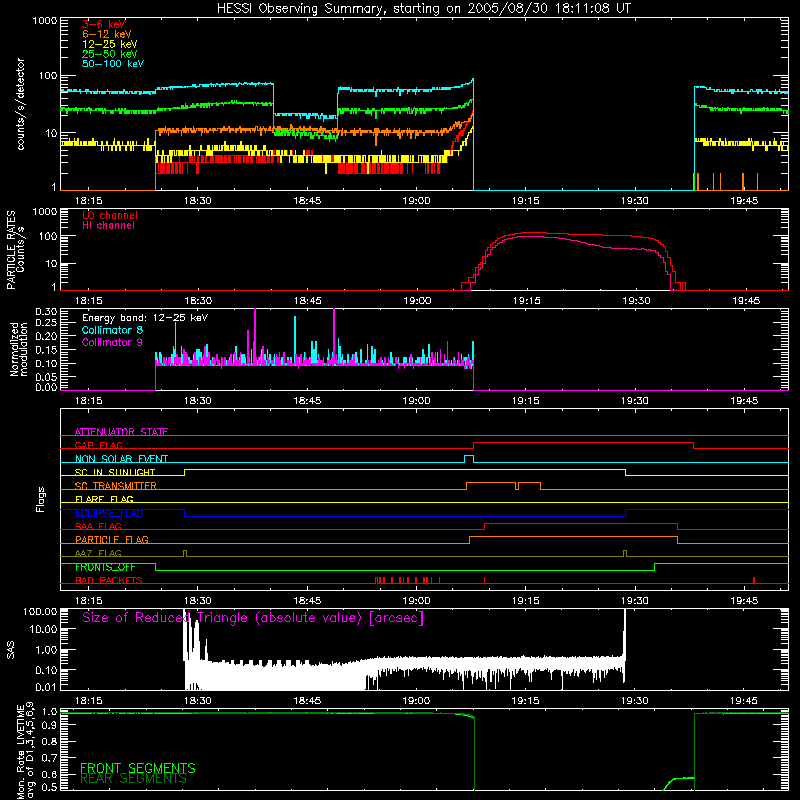Click the 'PARTICLE RATES Counts/s' axis title
This screenshot has width=800, height=800.
15,250
